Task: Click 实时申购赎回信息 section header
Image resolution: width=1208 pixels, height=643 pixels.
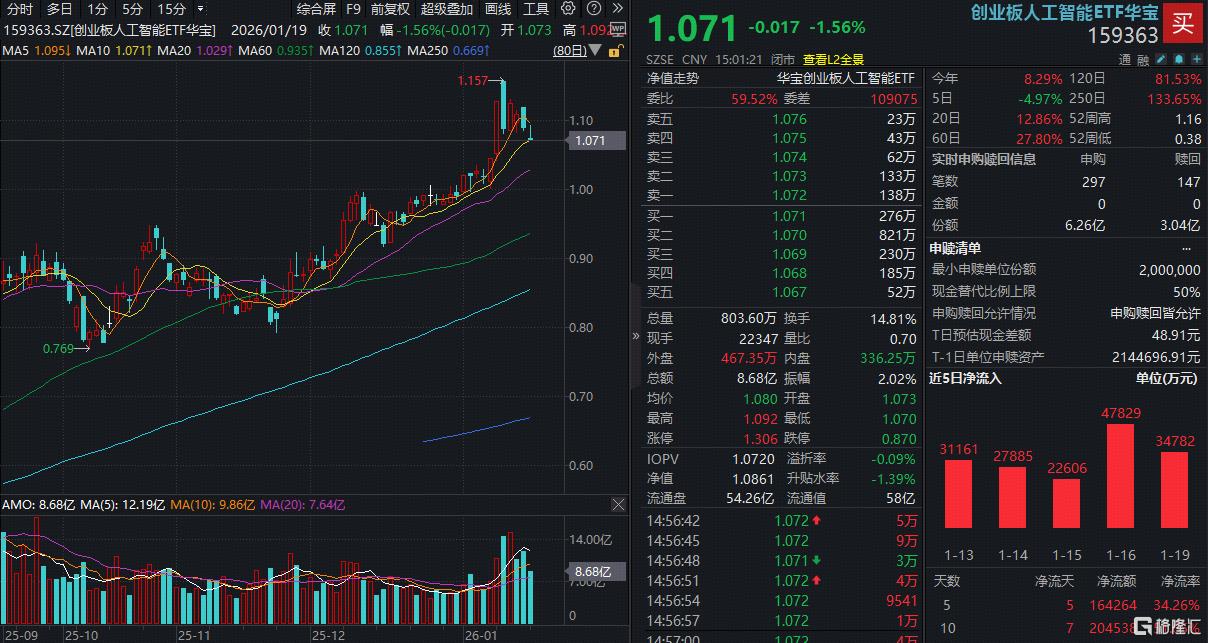Action: [984, 159]
